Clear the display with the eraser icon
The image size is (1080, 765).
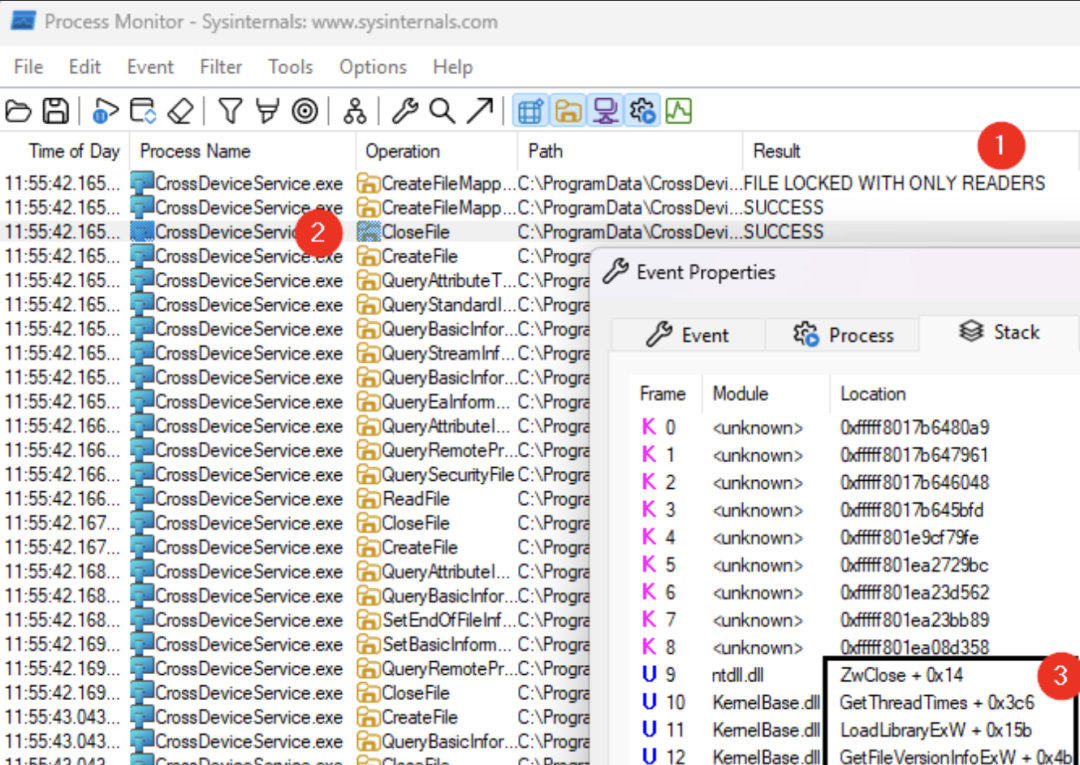180,110
